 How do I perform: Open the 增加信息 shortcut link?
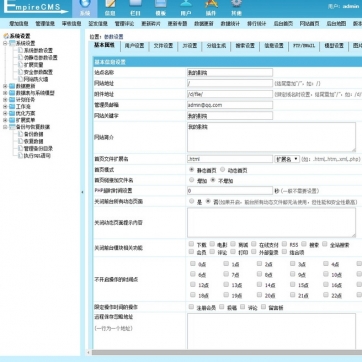click(x=19, y=24)
